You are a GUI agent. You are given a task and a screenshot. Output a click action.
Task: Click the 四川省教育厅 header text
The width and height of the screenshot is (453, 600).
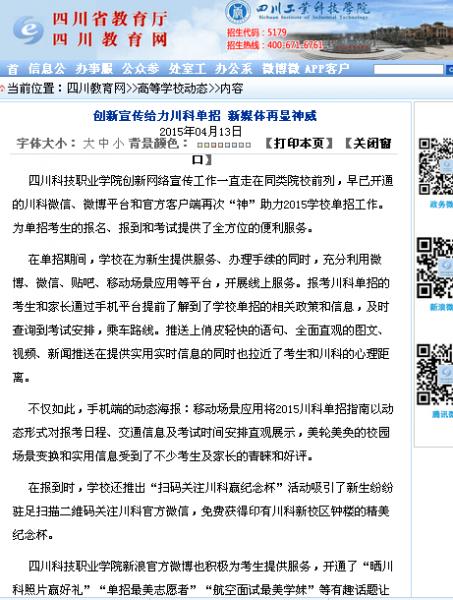[x=110, y=20]
